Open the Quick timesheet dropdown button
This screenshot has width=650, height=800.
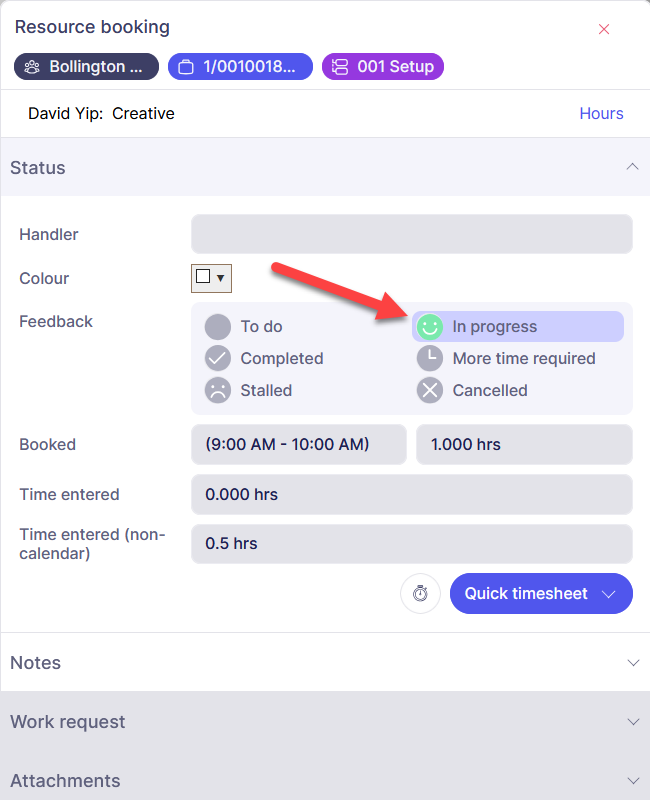coord(541,594)
